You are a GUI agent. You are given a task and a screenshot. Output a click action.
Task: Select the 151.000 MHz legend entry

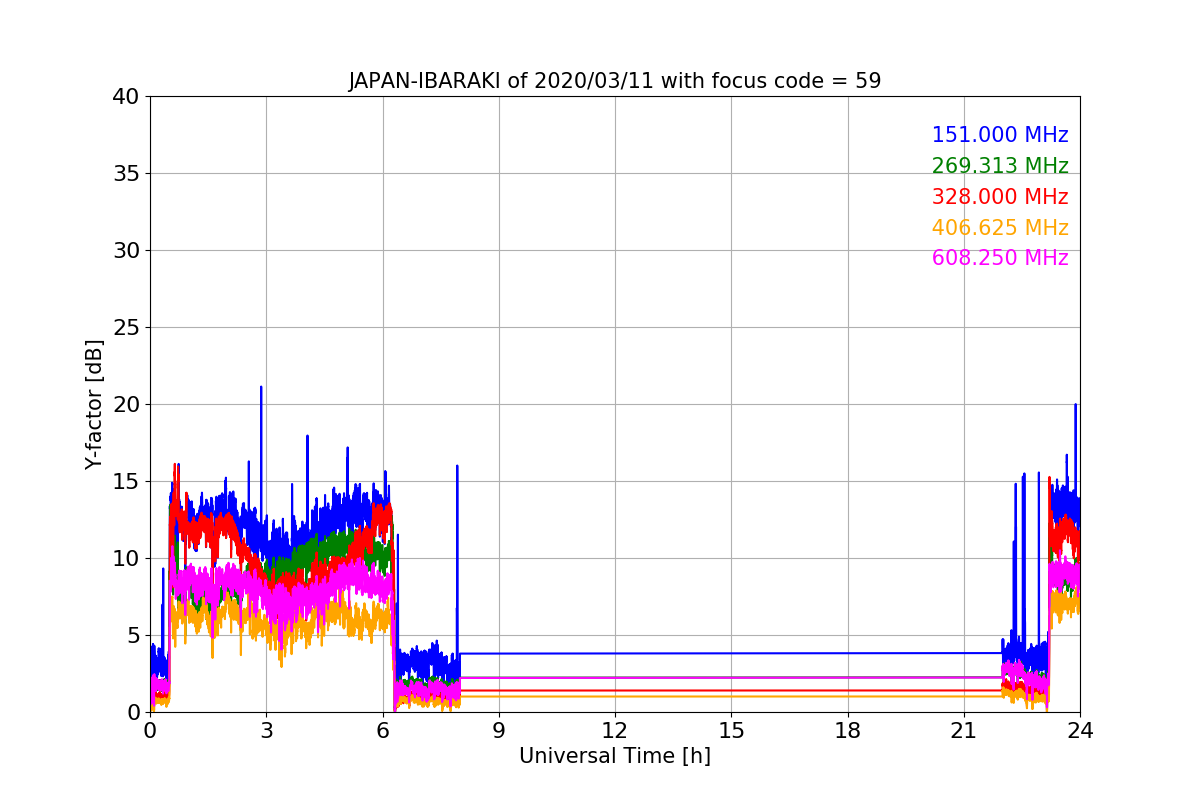click(x=1000, y=135)
